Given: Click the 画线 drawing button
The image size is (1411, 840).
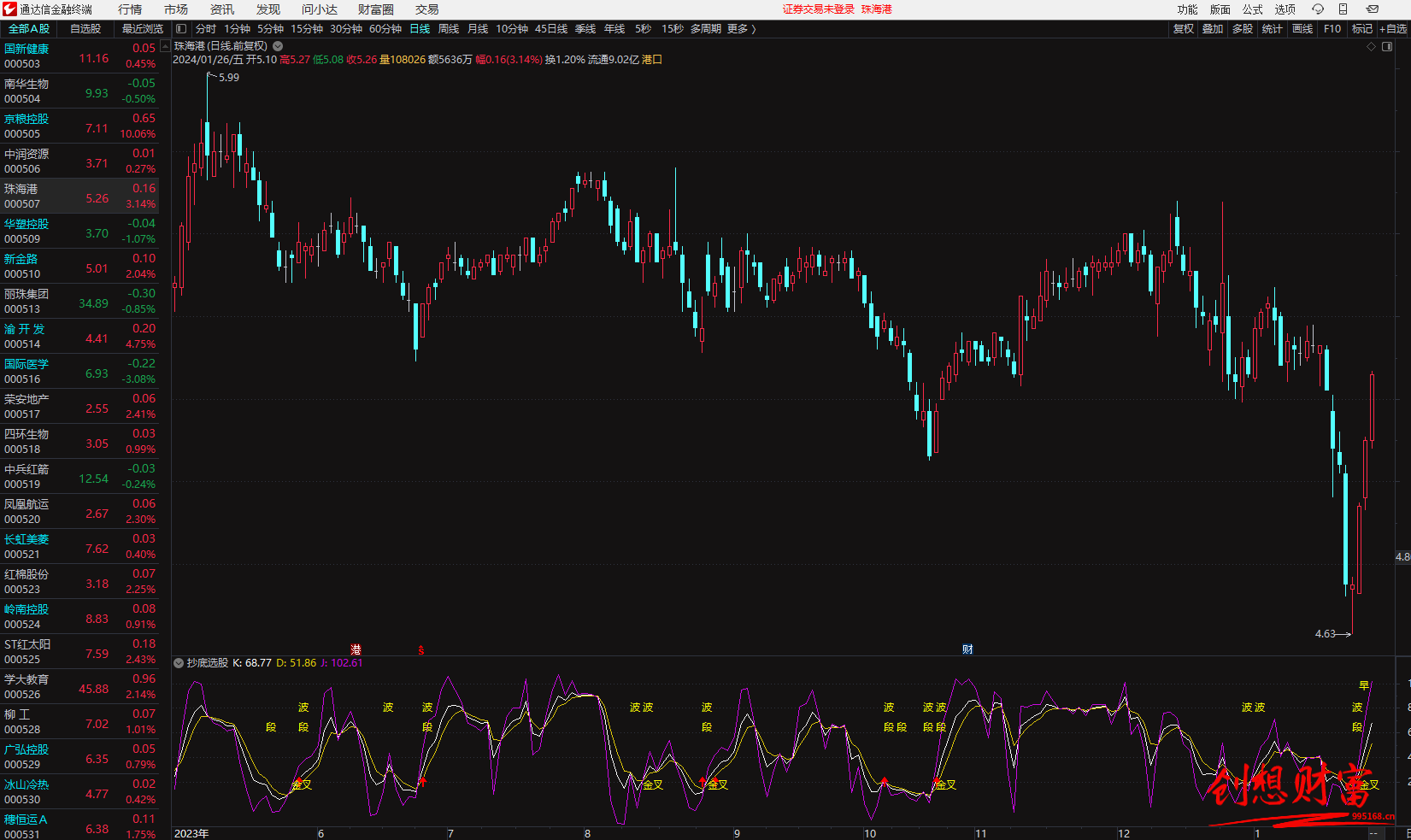Looking at the screenshot, I should [x=1302, y=29].
